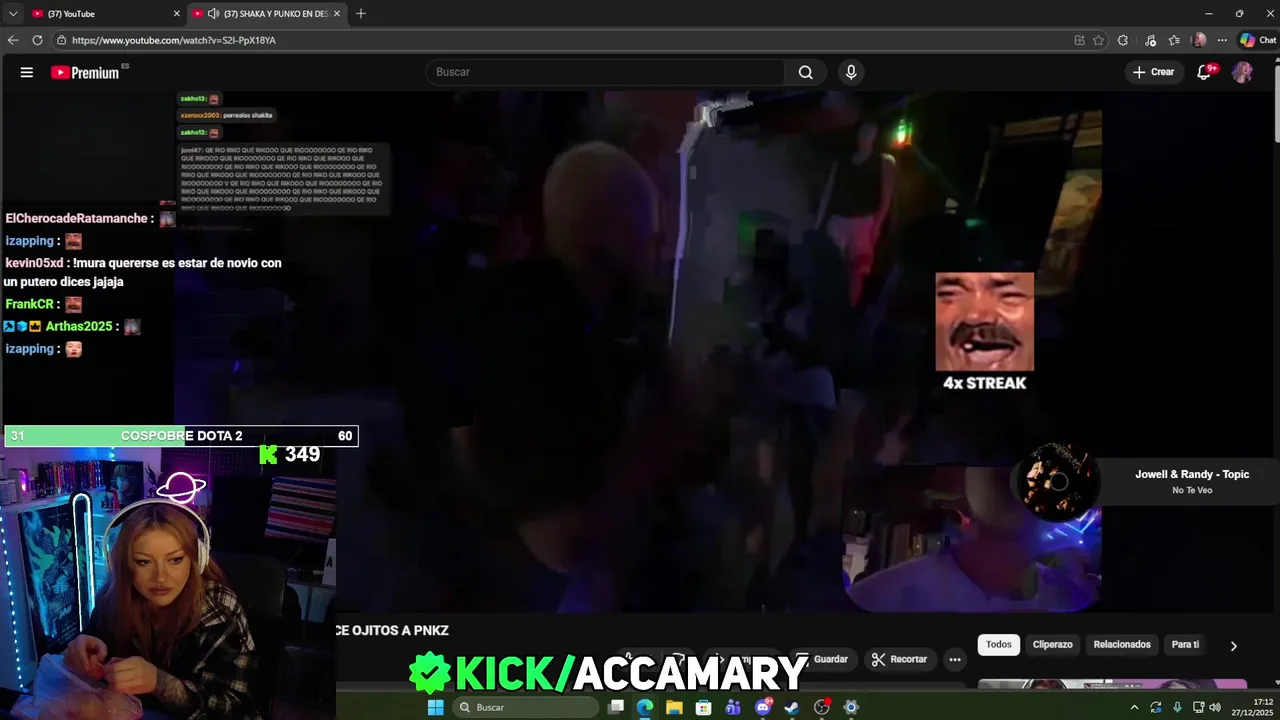Open Microsoft Teams from taskbar
Image resolution: width=1280 pixels, height=720 pixels.
tap(733, 707)
